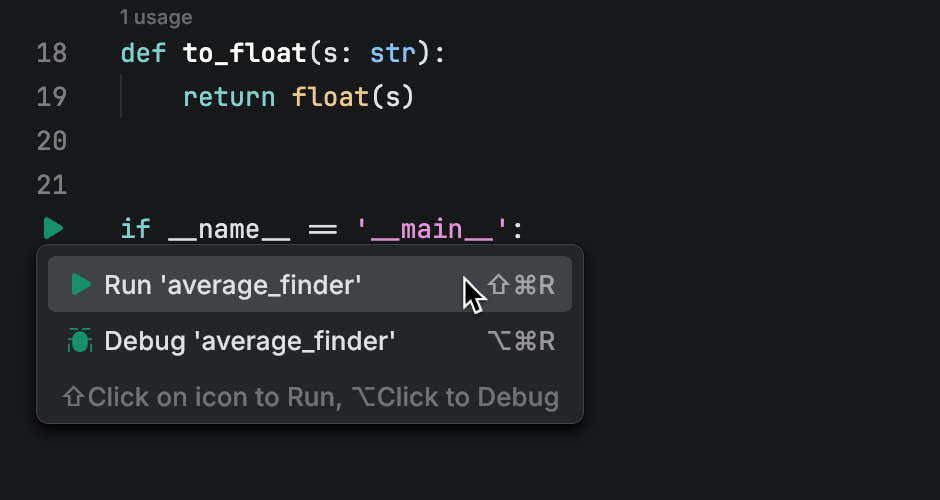Click the green Run gutter icon
The width and height of the screenshot is (940, 500).
[x=53, y=229]
